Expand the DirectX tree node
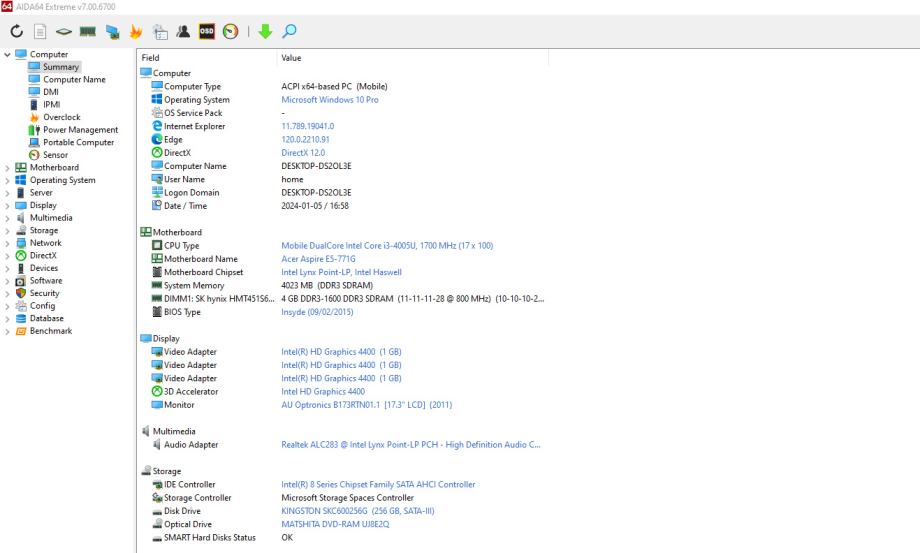This screenshot has height=553, width=920. pyautogui.click(x=7, y=256)
